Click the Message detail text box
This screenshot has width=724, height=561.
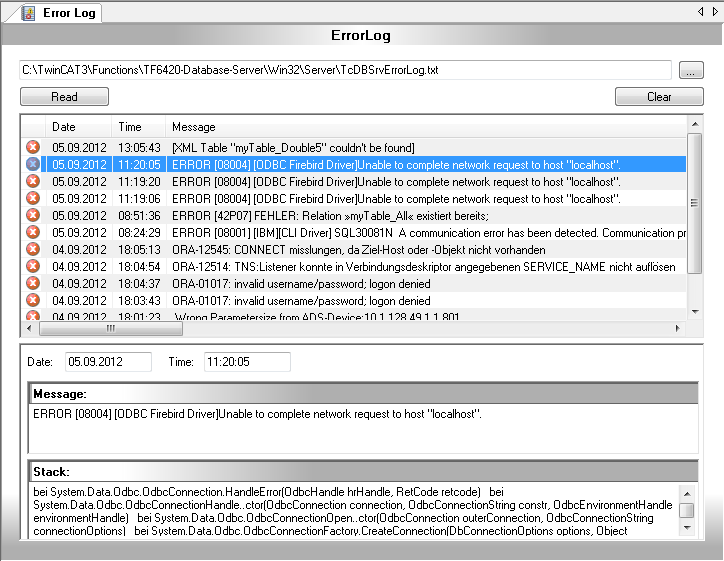pyautogui.click(x=363, y=428)
